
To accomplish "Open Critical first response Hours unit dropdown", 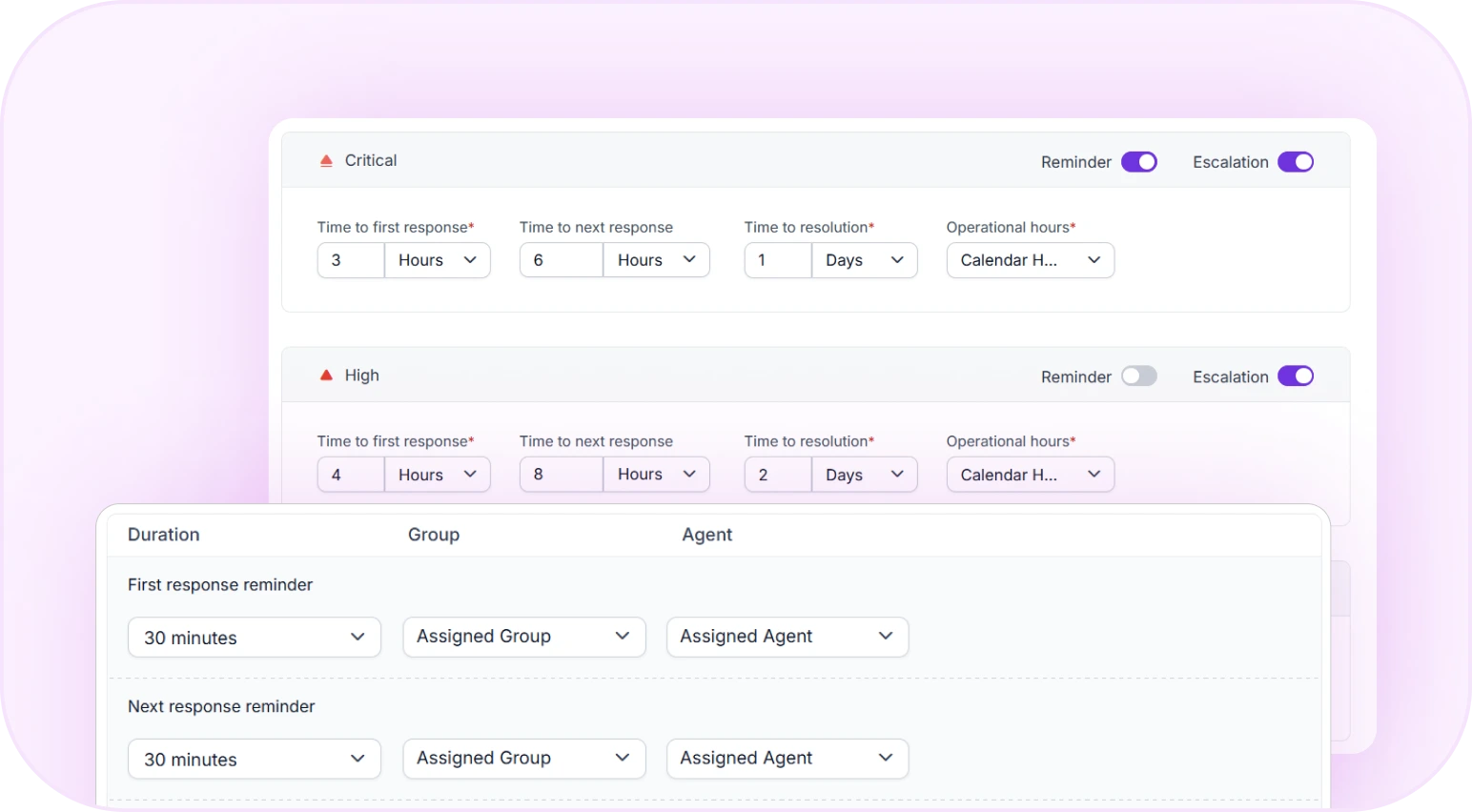I will pyautogui.click(x=438, y=260).
